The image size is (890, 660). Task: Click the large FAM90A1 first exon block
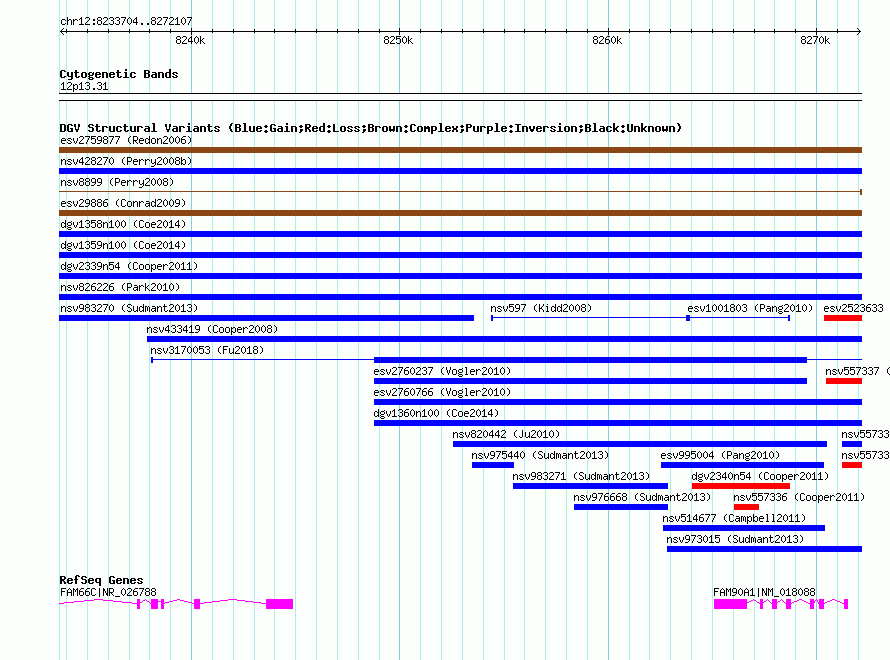coord(730,604)
